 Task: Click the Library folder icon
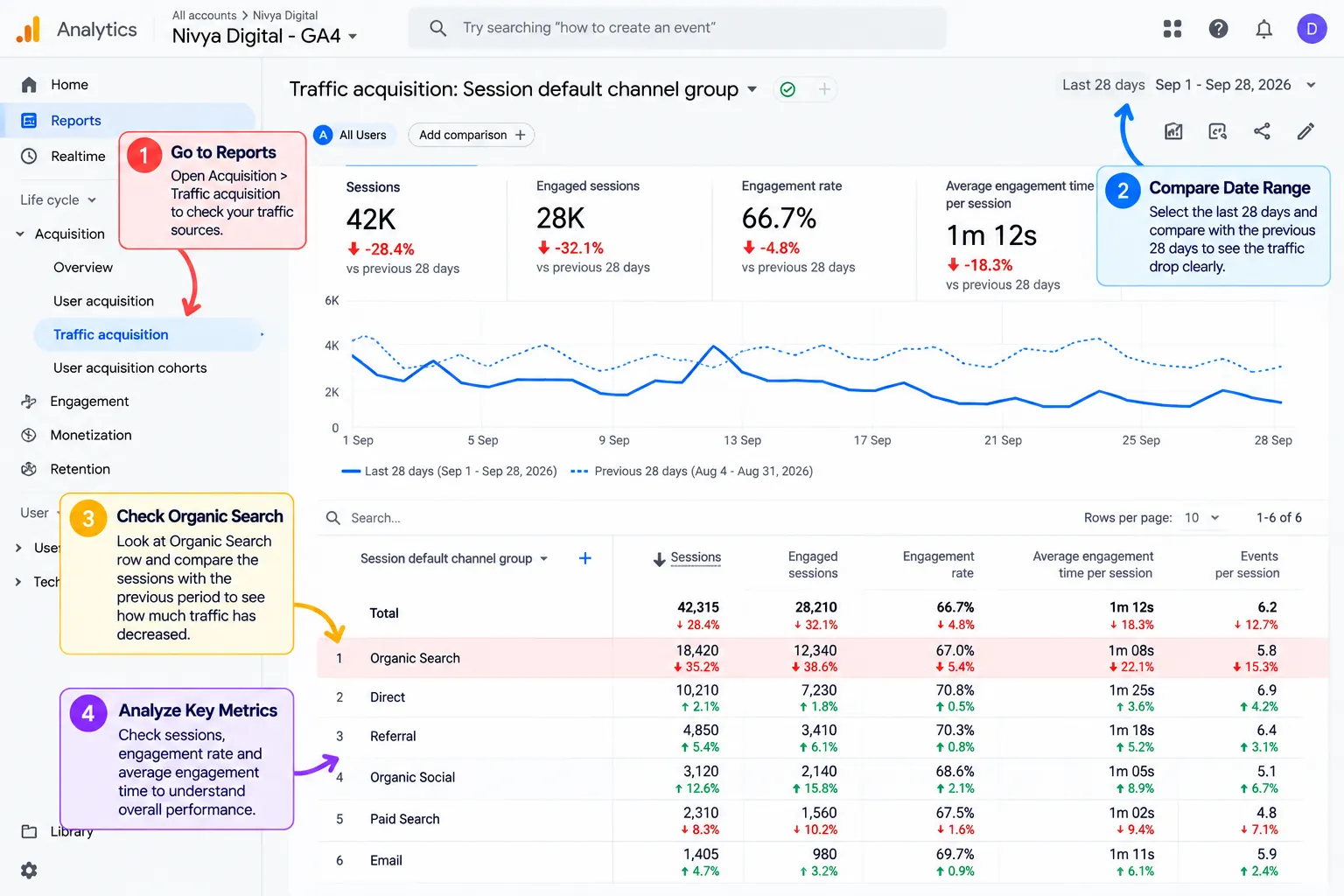pos(29,831)
